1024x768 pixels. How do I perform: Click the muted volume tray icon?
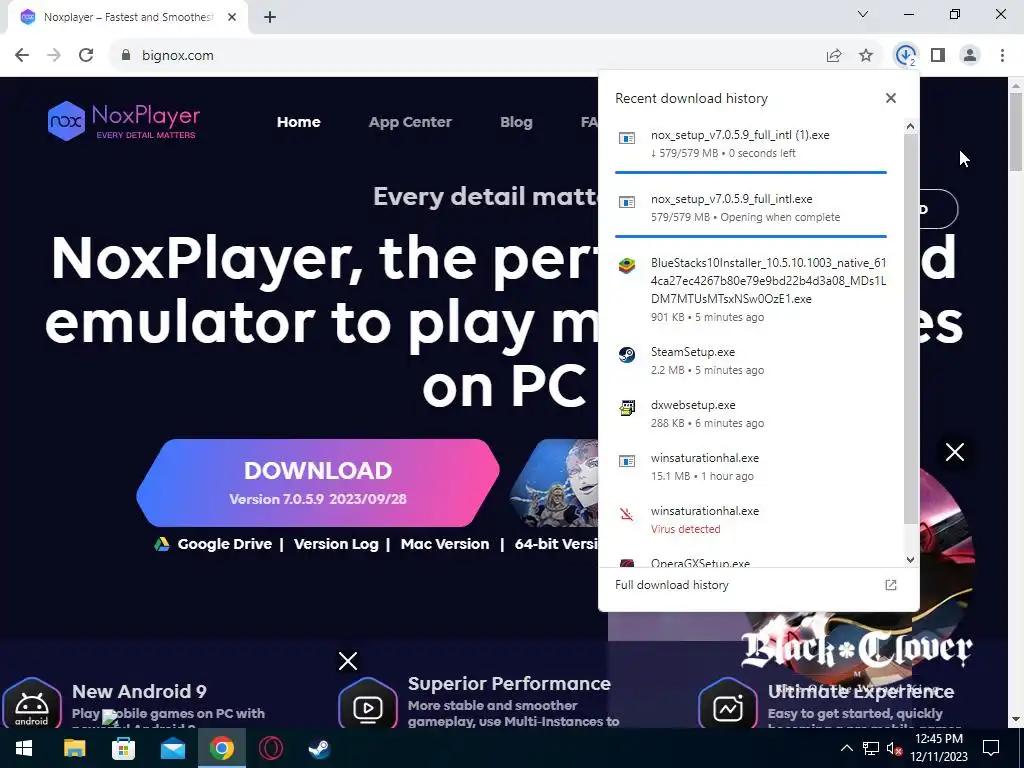(894, 748)
